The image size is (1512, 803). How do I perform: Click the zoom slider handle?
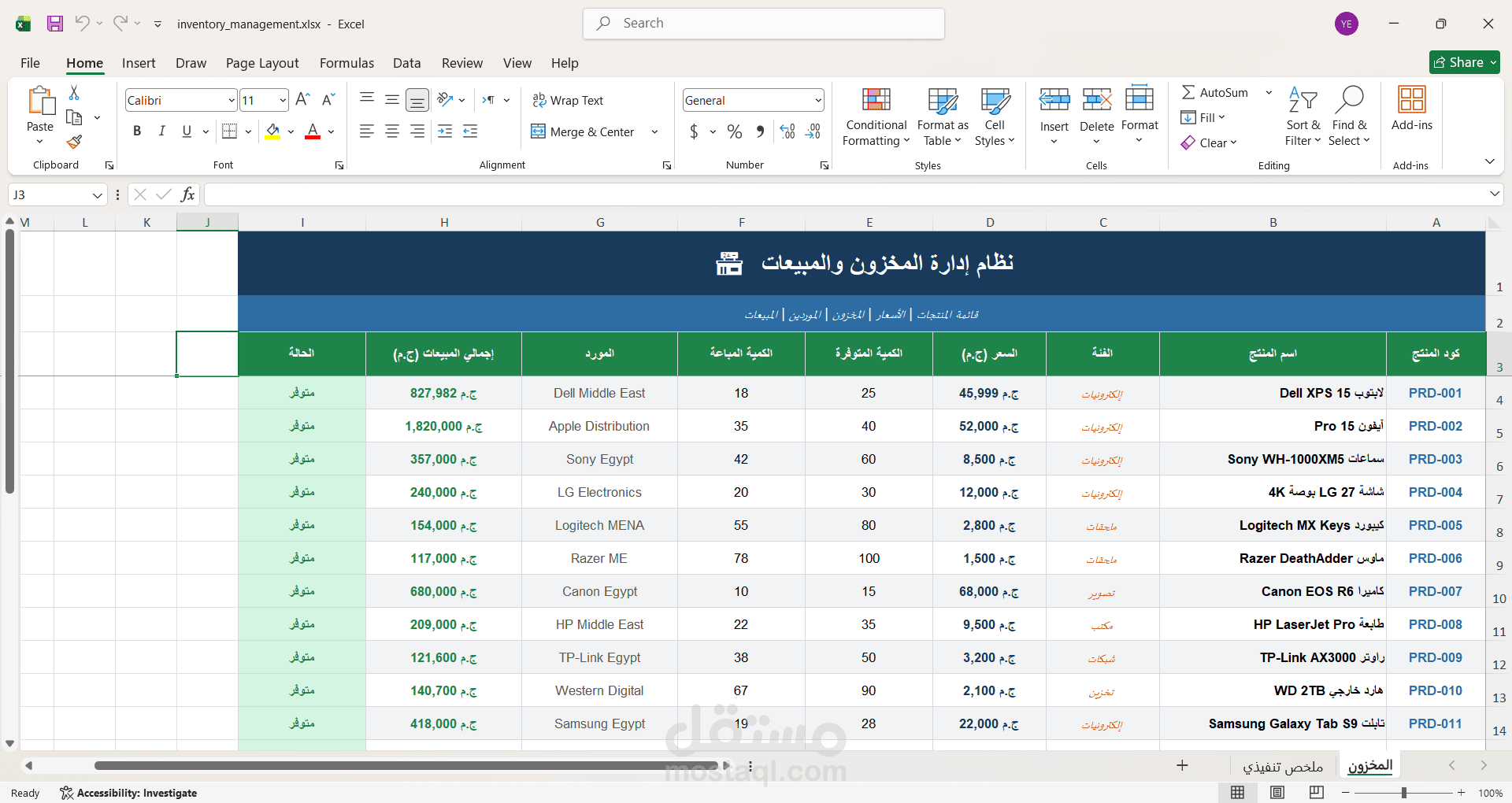point(1403,793)
